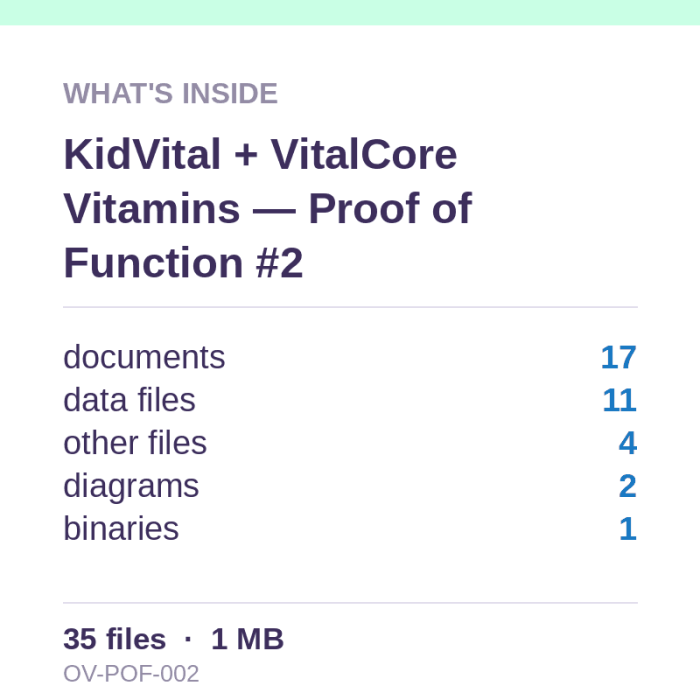Image resolution: width=700 pixels, height=700 pixels.
Task: Click the mint green top banner
Action: (x=350, y=12)
